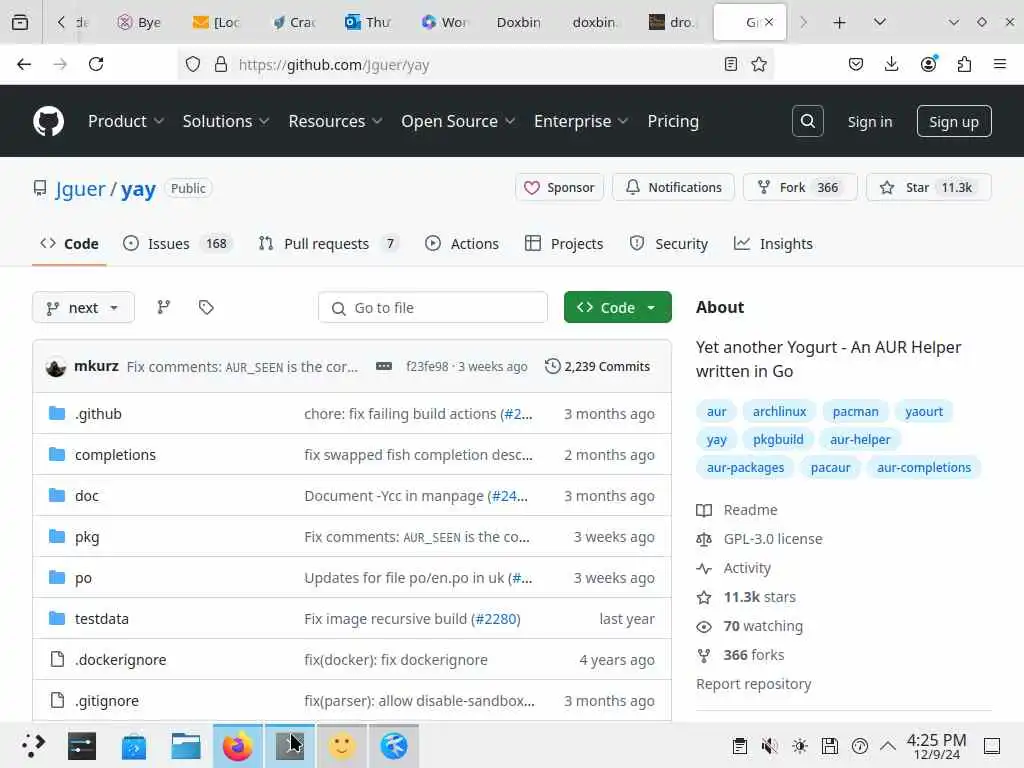View the repository branches icon
This screenshot has width=1024, height=768.
pos(163,307)
